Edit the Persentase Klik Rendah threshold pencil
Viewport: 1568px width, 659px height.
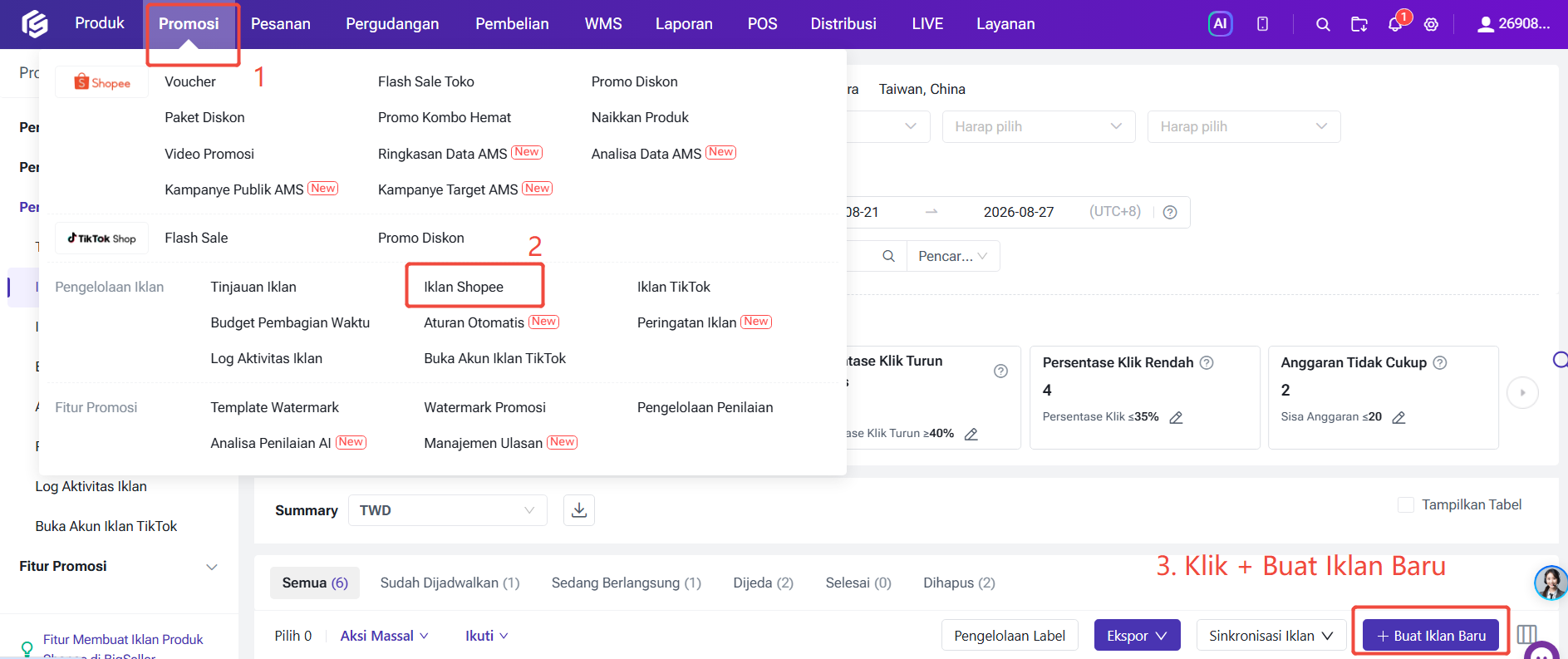tap(1176, 417)
